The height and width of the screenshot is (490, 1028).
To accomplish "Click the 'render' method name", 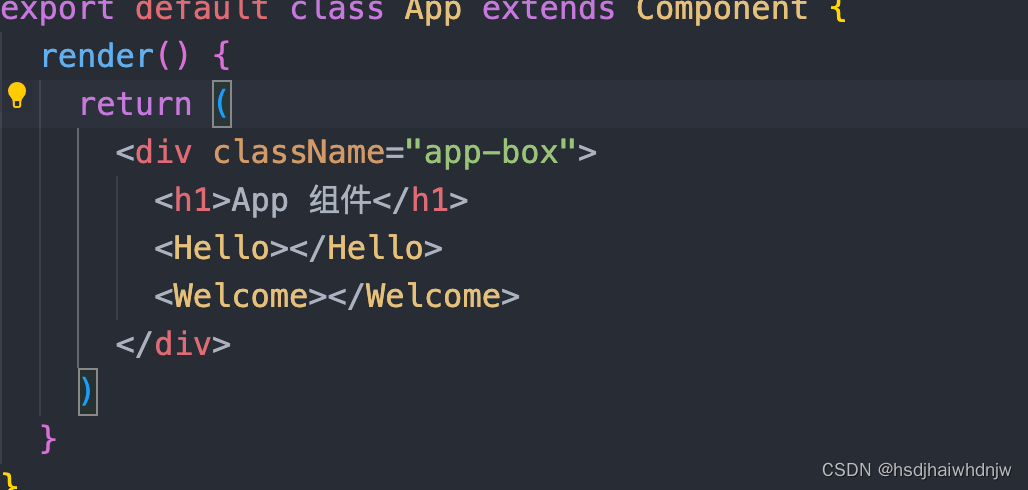I will pos(97,56).
